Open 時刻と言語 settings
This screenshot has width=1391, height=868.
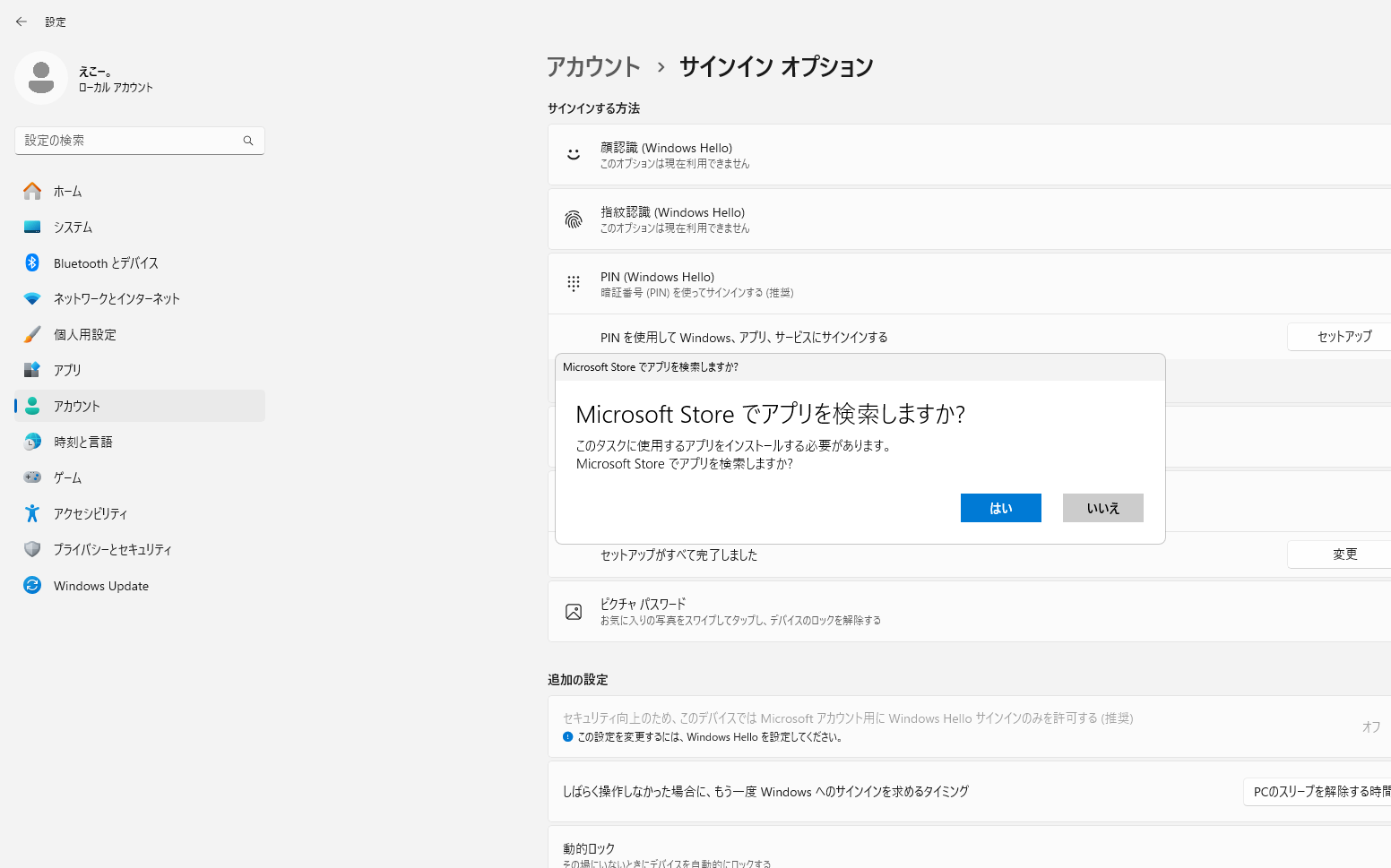140,442
